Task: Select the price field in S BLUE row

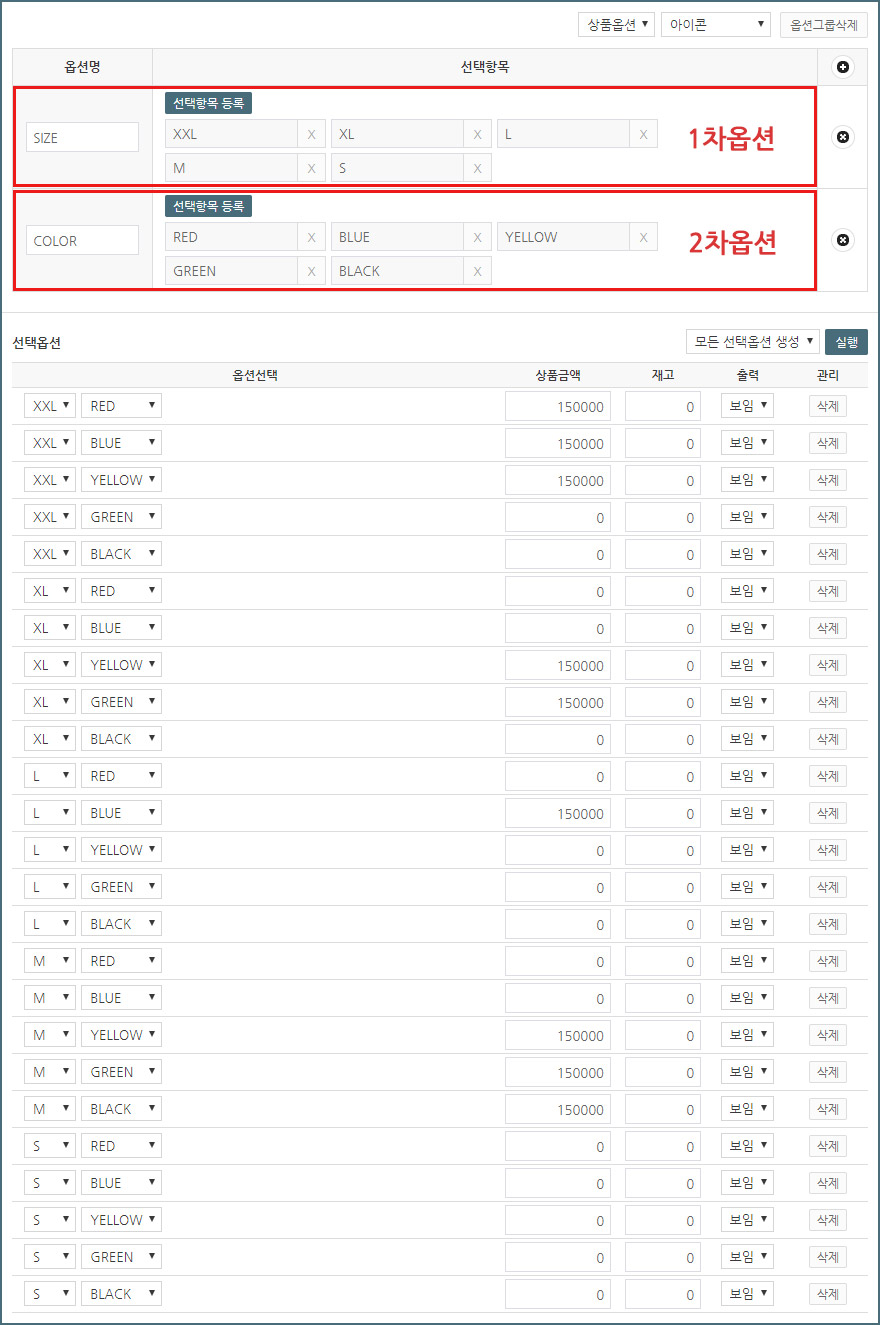Action: [558, 1183]
